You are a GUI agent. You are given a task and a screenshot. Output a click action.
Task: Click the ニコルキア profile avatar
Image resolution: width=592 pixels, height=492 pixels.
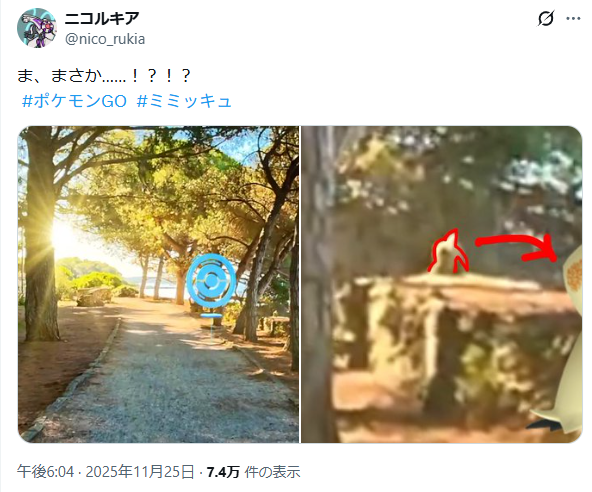point(37,28)
